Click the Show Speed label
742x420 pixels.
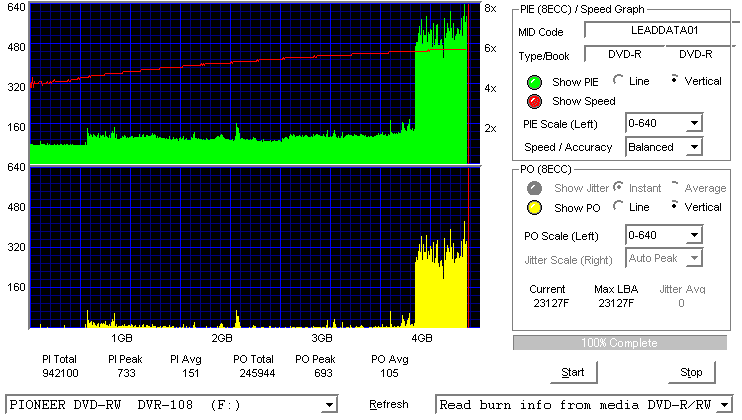[583, 101]
